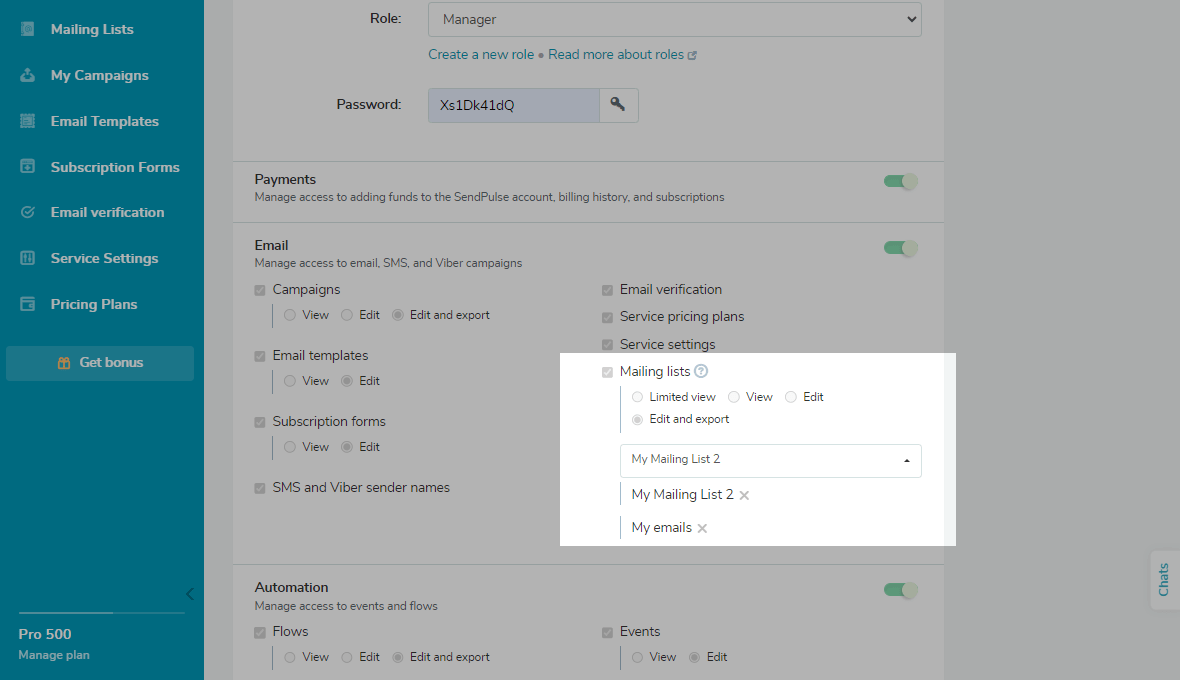The width and height of the screenshot is (1180, 680).
Task: Click the help icon beside Mailing lists
Action: (x=701, y=371)
